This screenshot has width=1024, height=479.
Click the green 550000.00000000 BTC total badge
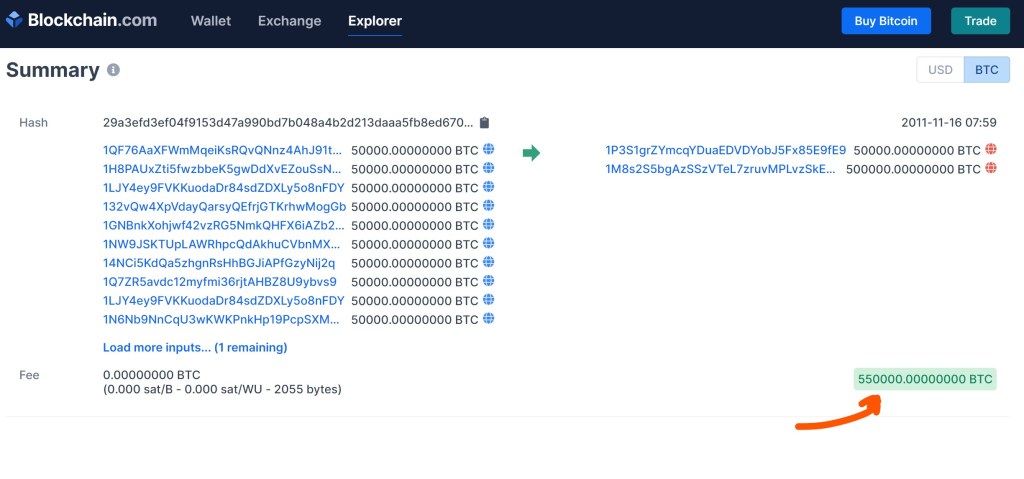coord(925,379)
